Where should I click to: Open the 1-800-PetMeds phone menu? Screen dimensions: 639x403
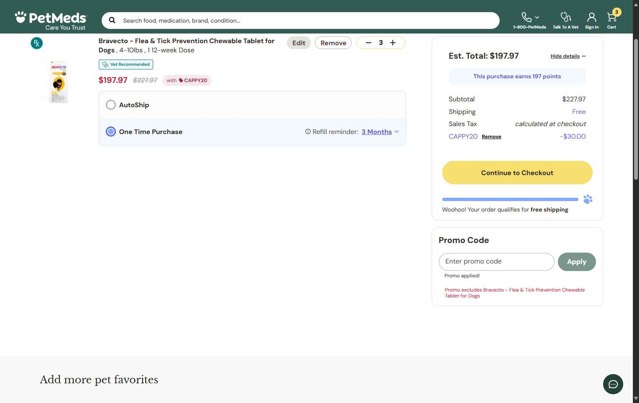(529, 20)
